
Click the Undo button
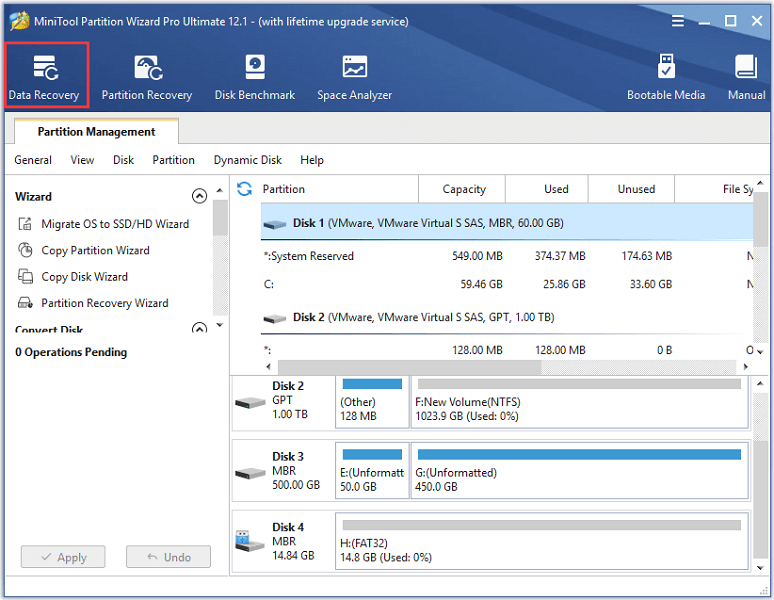tap(168, 557)
